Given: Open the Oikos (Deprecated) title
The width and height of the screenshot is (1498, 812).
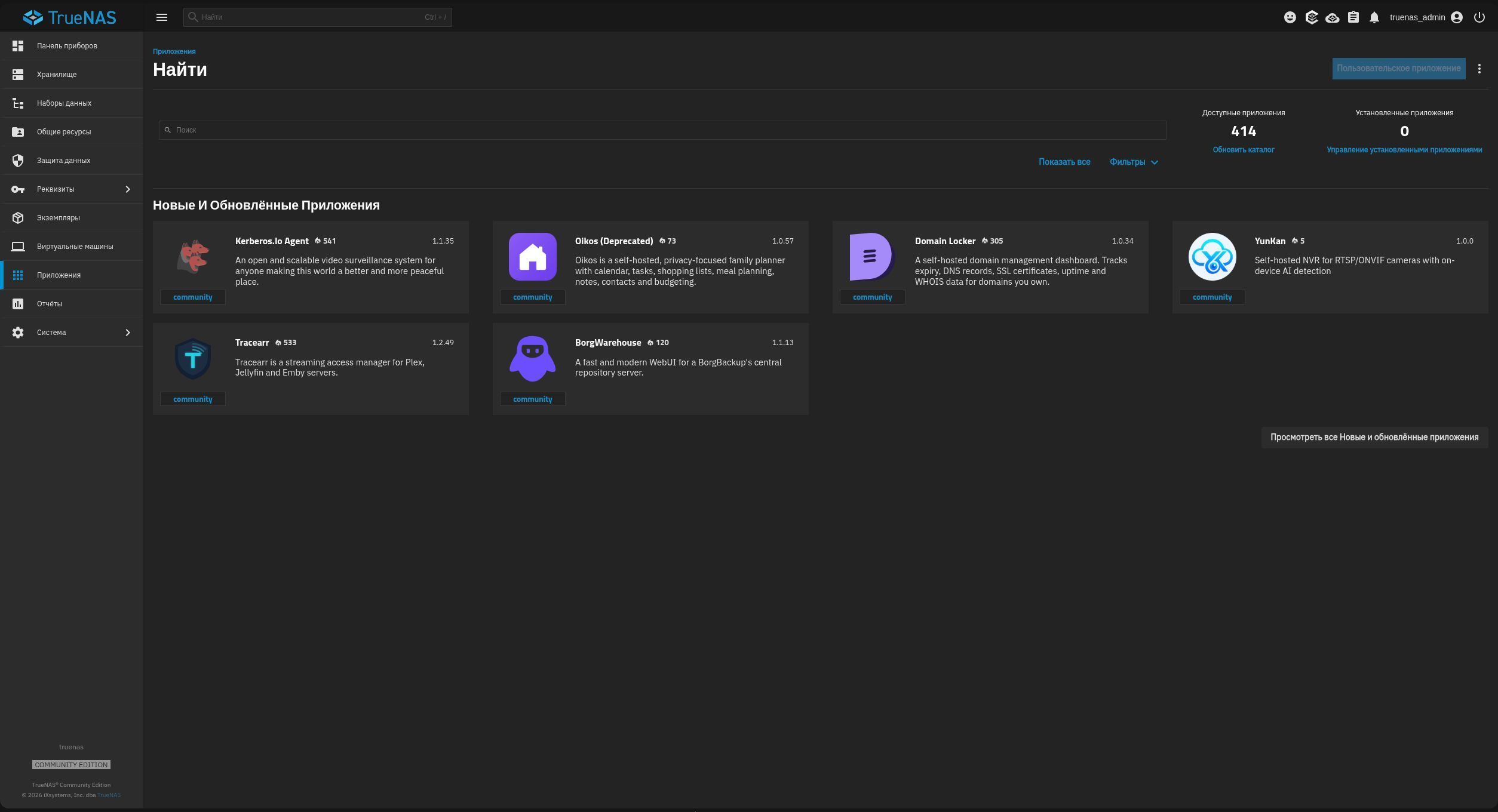Looking at the screenshot, I should click(x=614, y=241).
